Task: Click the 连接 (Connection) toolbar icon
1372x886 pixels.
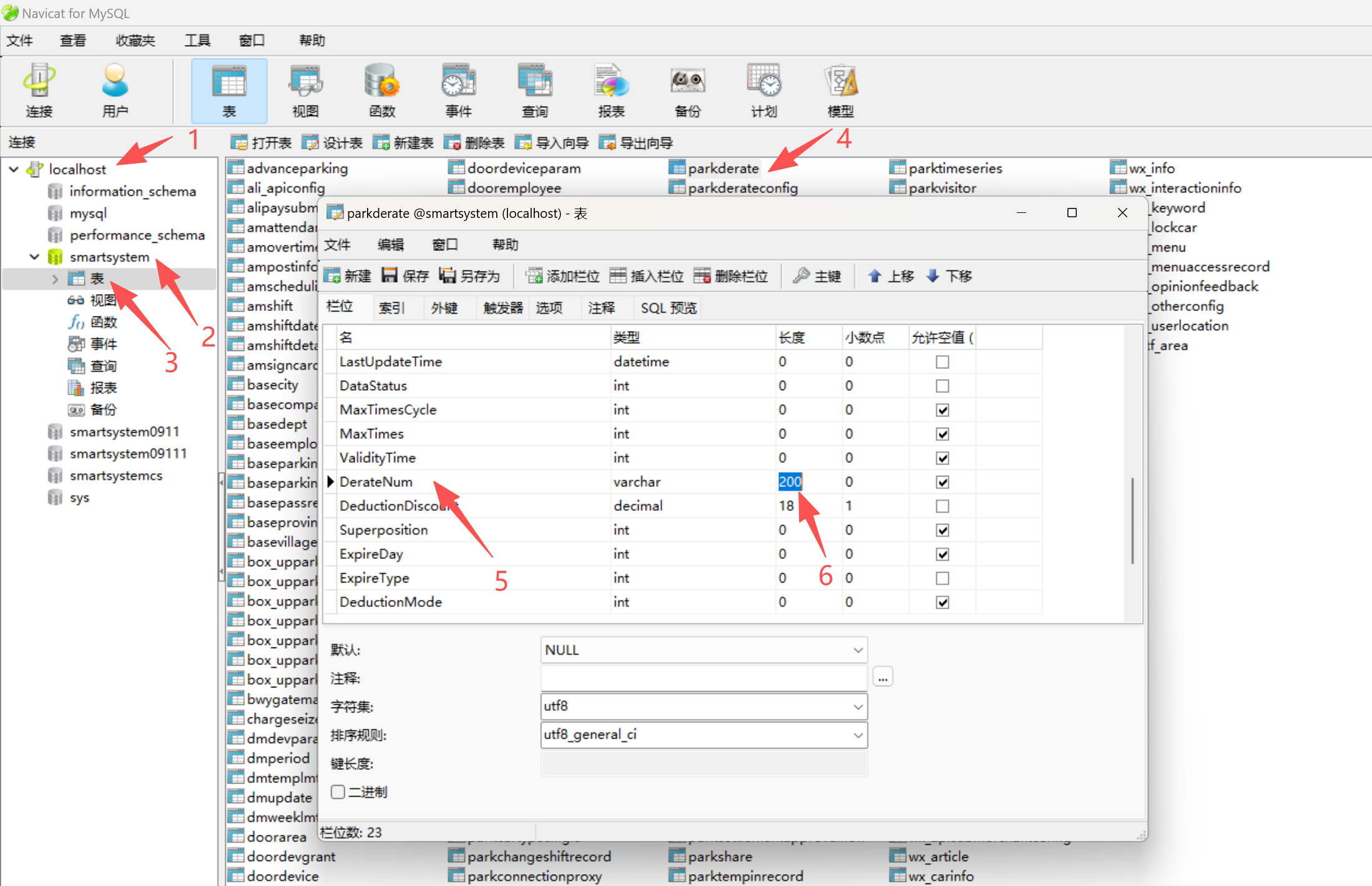Action: [39, 91]
